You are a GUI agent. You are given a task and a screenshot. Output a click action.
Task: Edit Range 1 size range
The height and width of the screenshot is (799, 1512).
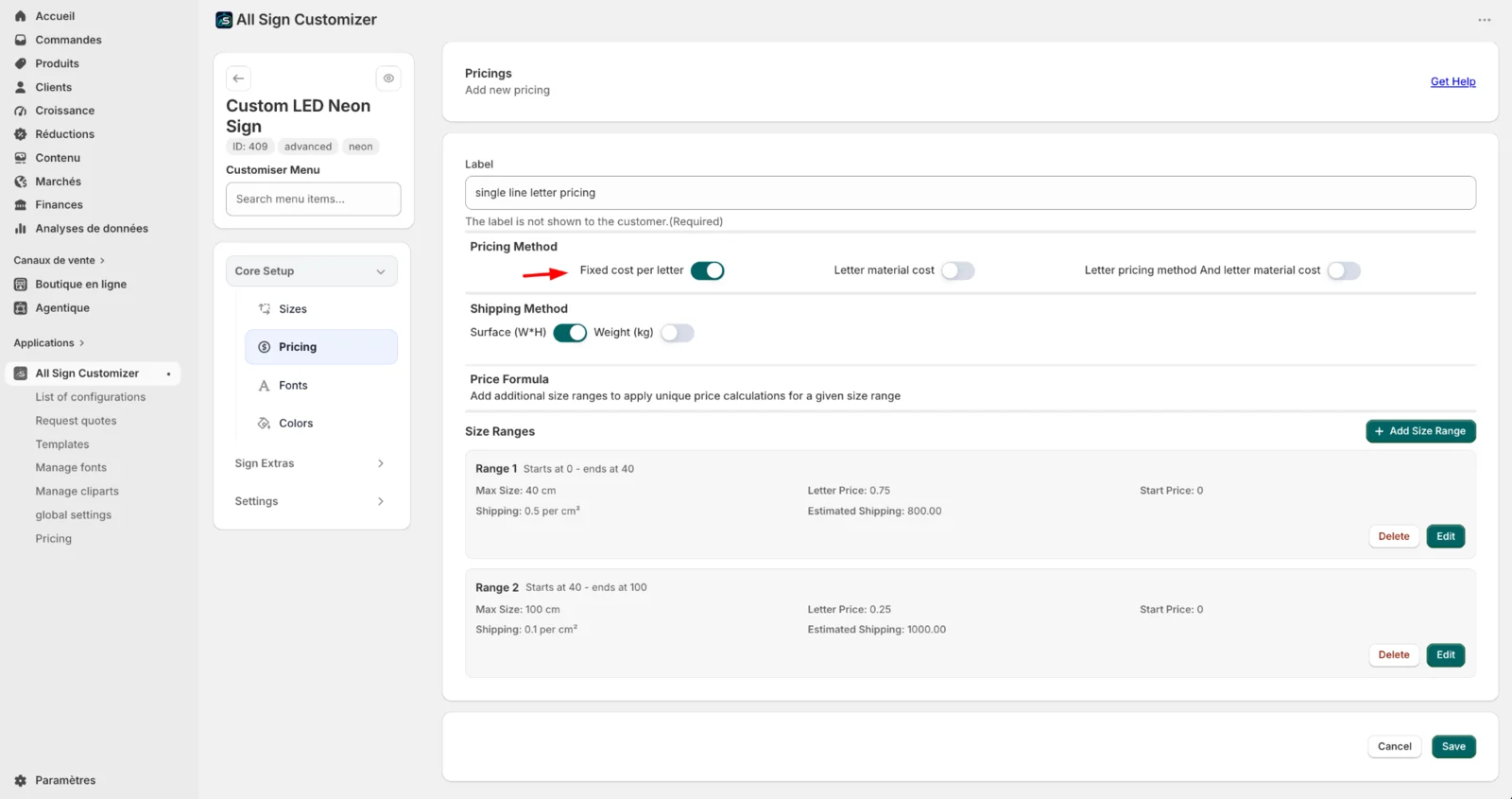1445,536
